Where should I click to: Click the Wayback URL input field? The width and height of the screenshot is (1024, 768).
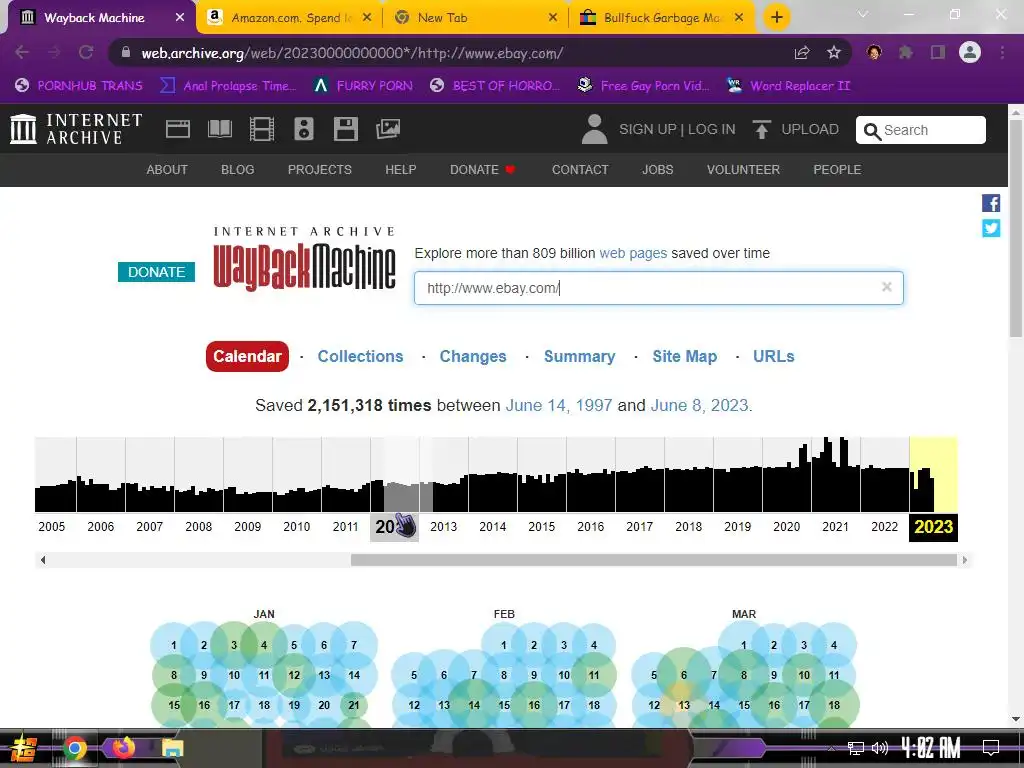(658, 288)
